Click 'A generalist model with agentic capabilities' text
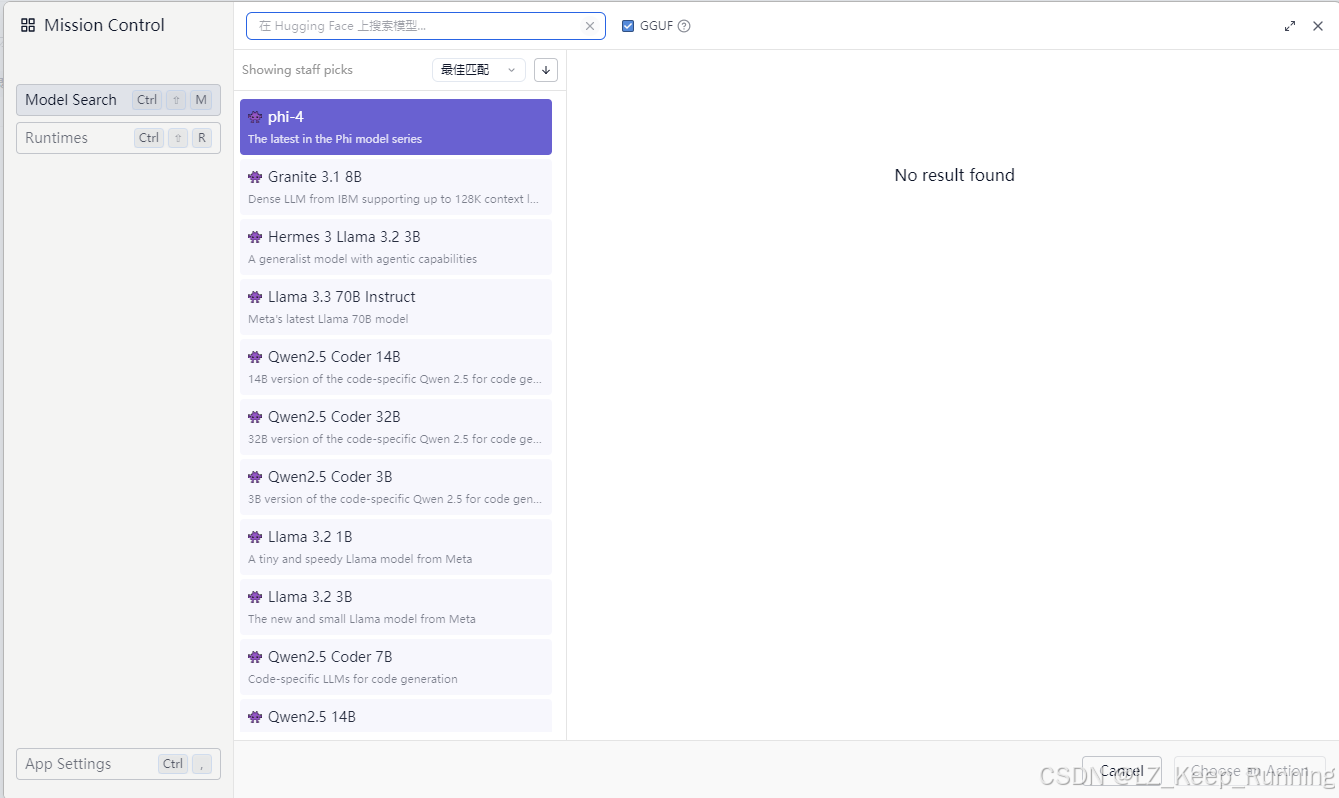The width and height of the screenshot is (1339, 798). pyautogui.click(x=363, y=259)
